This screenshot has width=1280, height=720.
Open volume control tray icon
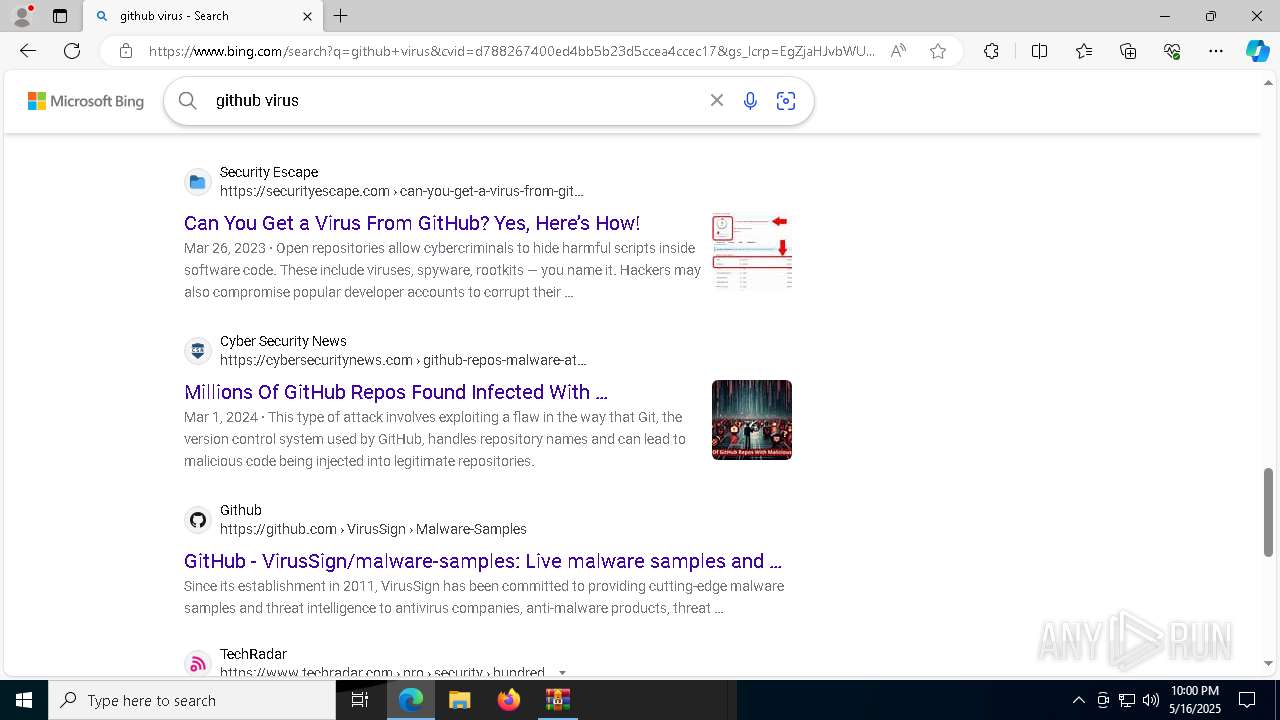[x=1151, y=700]
